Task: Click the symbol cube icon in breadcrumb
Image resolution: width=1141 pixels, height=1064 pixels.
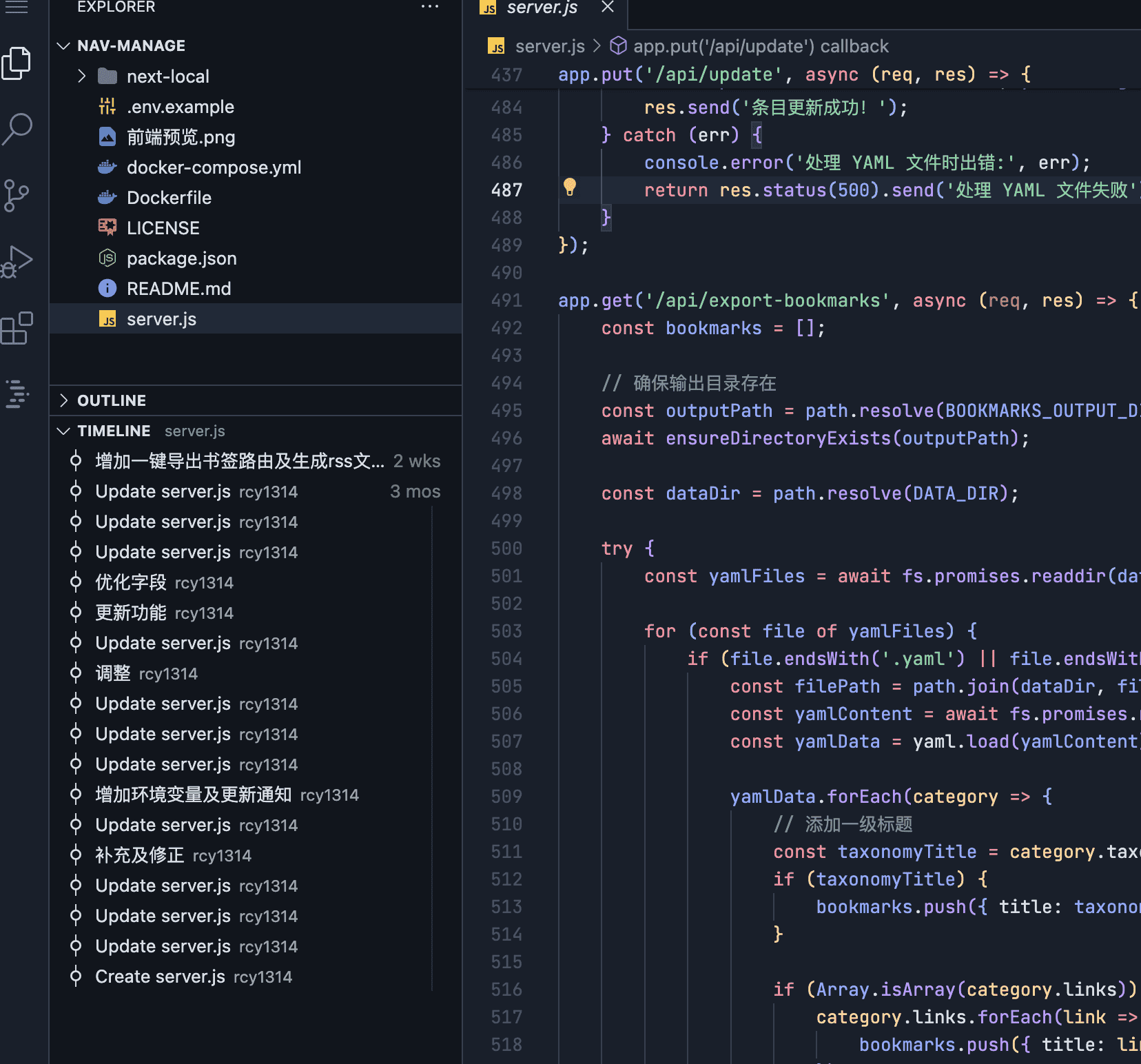Action: [x=619, y=45]
